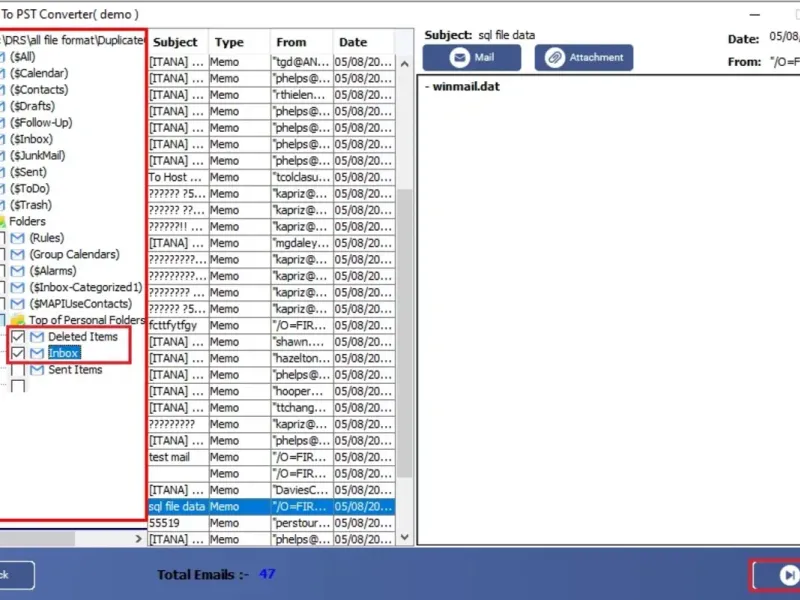Click the (Rules) envelope icon
Screen dimensions: 800x600
[17, 238]
